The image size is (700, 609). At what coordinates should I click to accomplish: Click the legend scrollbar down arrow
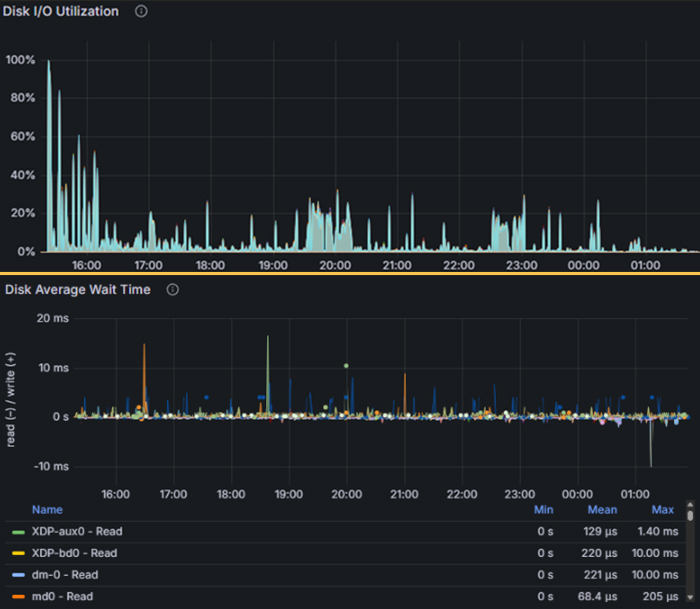(690, 598)
